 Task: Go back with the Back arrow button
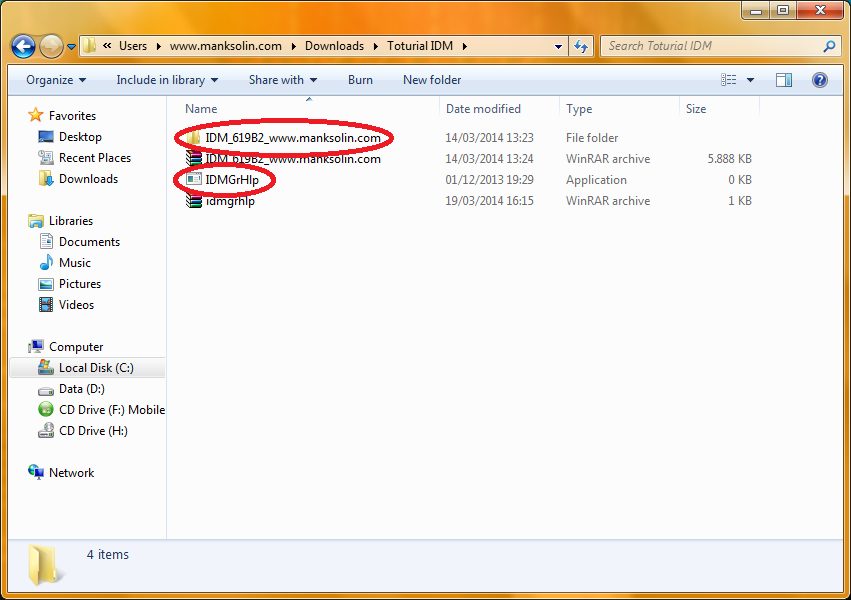pos(23,47)
